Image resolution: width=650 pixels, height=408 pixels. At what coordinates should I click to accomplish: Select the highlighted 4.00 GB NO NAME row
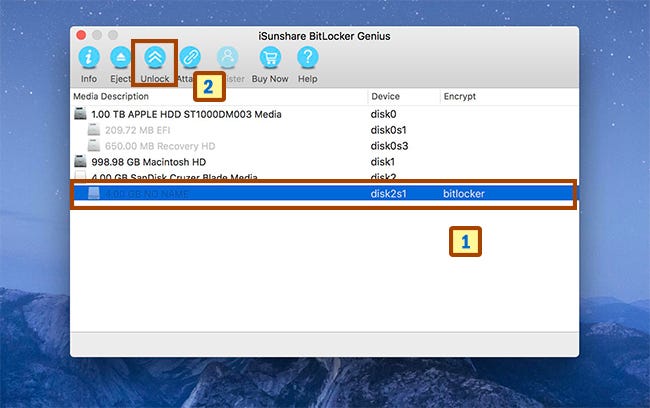[x=324, y=194]
